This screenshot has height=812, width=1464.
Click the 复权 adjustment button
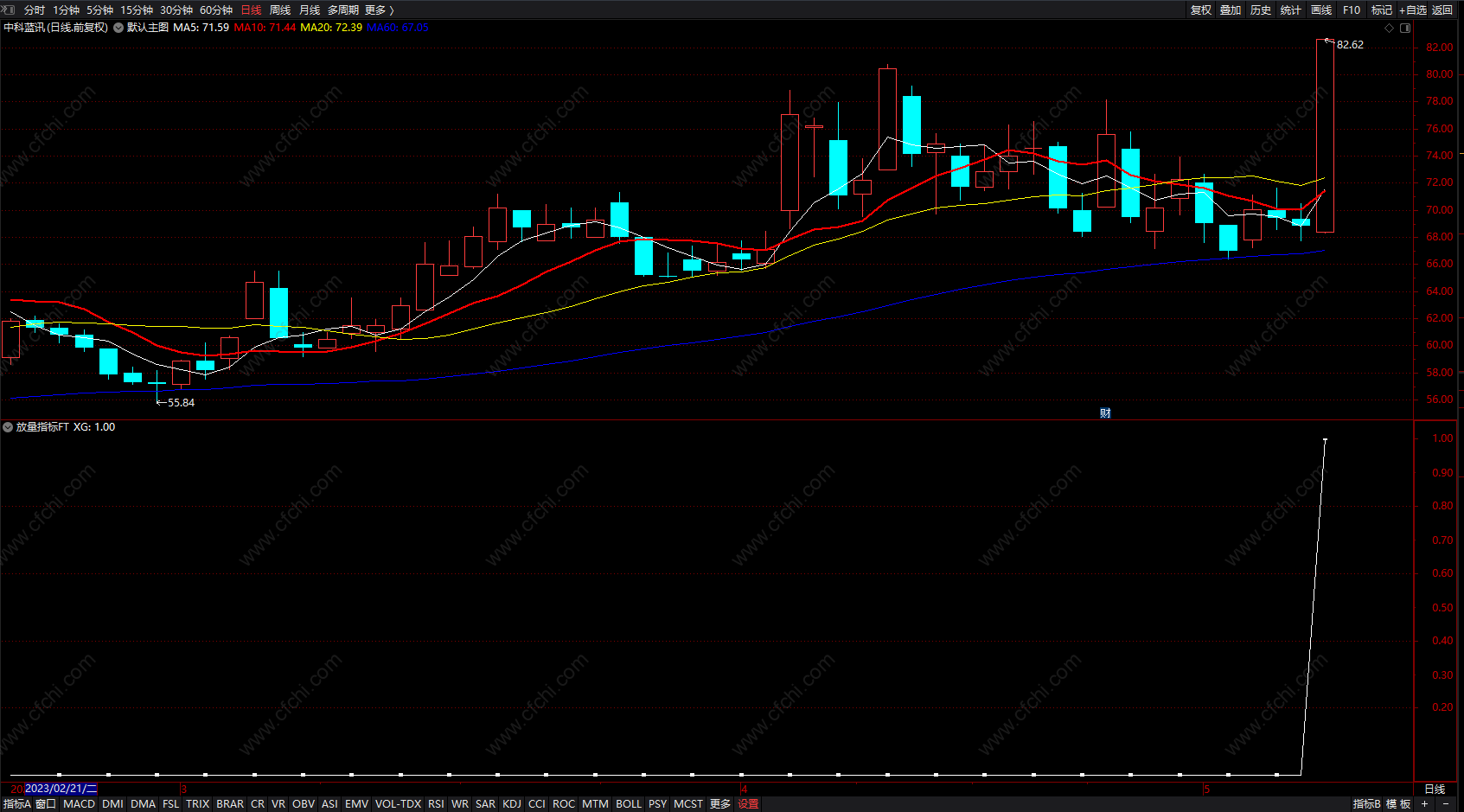coord(1201,10)
